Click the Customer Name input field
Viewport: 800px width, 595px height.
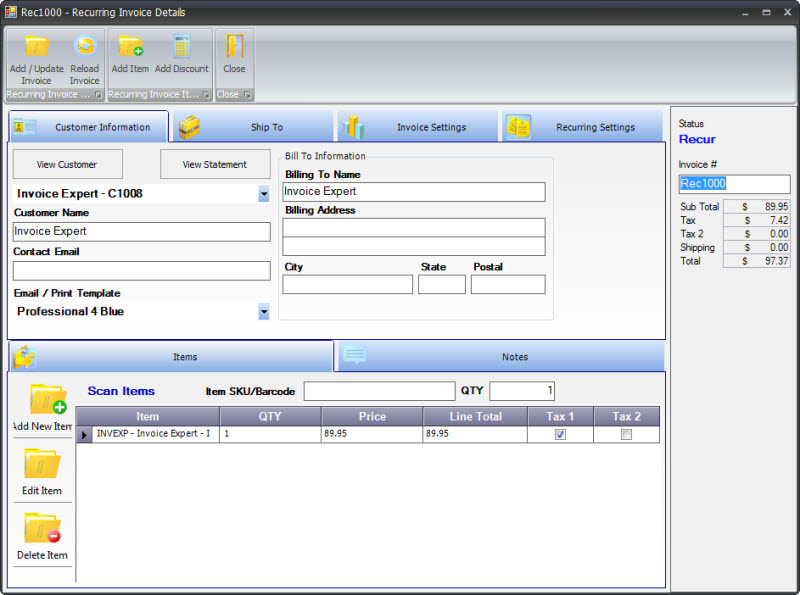click(x=141, y=232)
